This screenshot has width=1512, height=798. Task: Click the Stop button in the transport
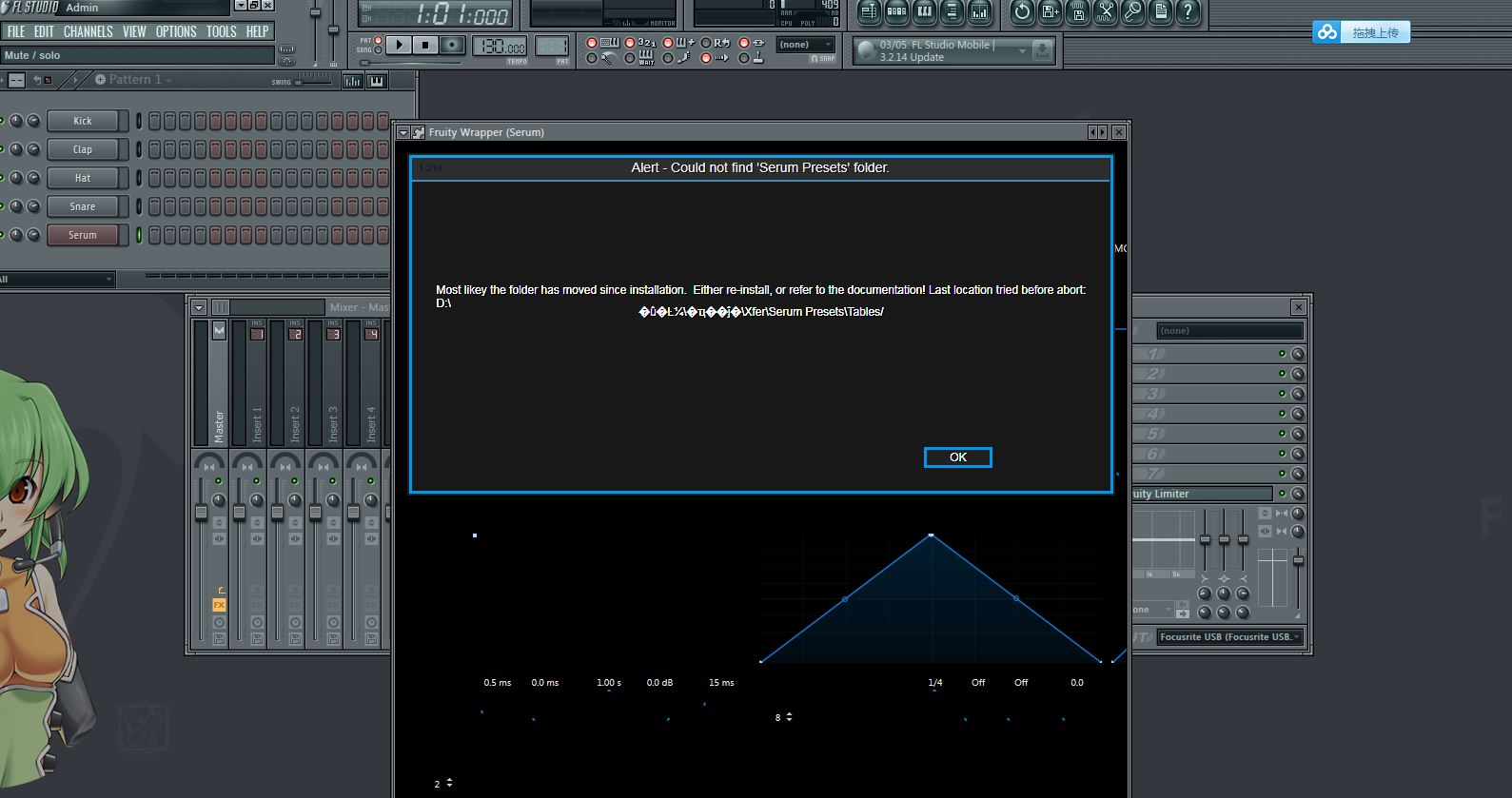click(x=425, y=45)
